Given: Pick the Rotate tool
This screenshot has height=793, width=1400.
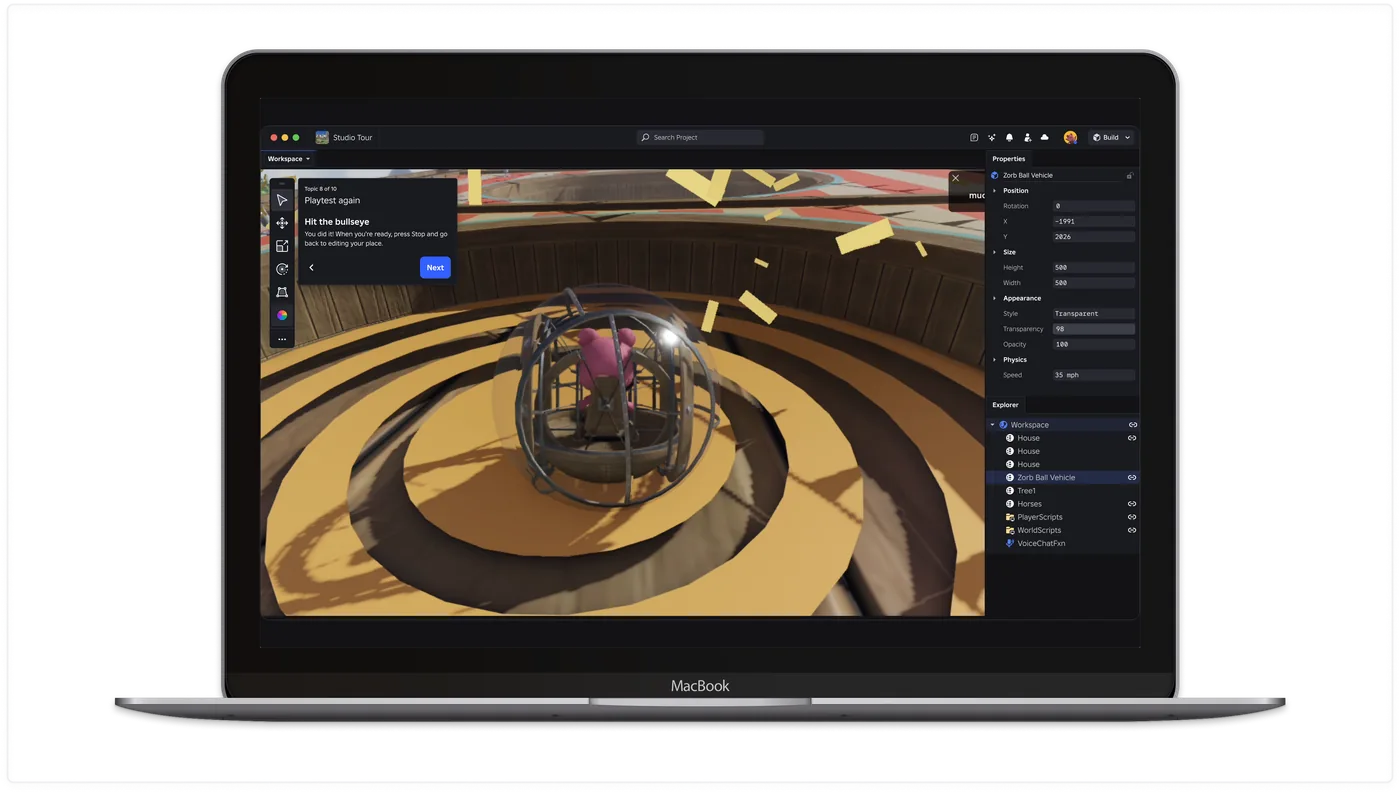Looking at the screenshot, I should click(282, 269).
